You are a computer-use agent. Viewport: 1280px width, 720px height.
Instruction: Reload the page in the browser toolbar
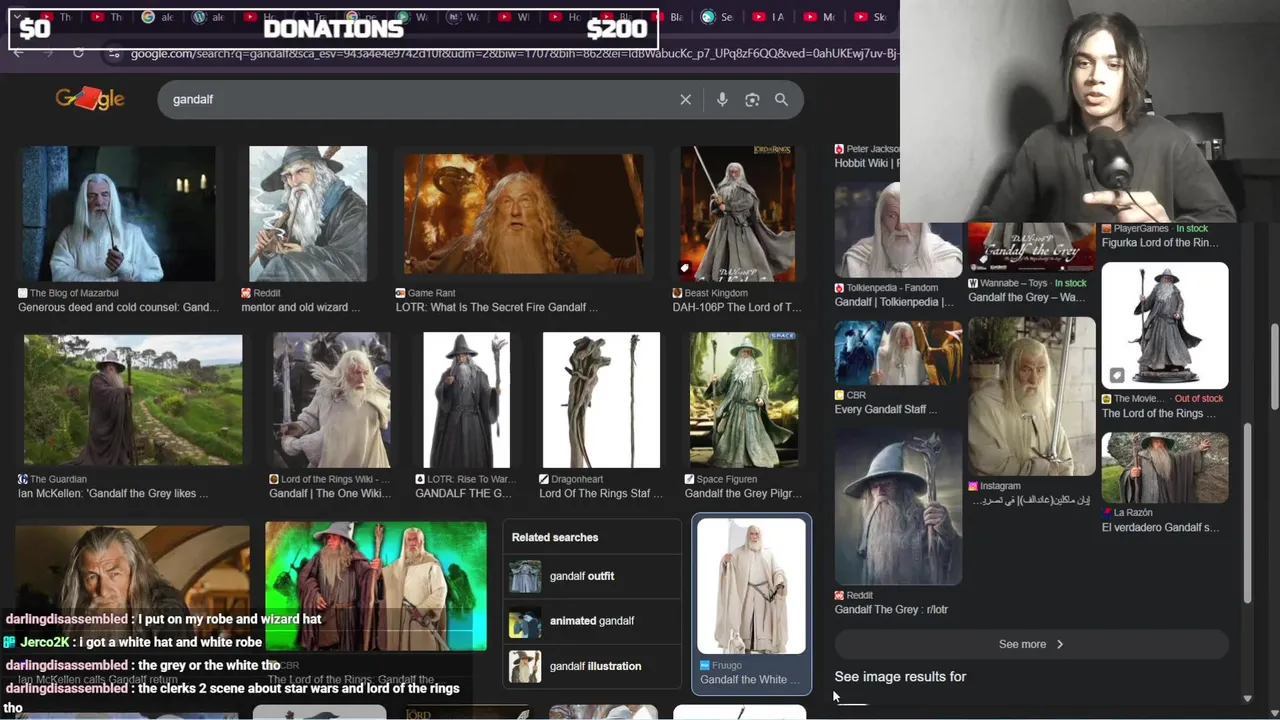coord(78,53)
